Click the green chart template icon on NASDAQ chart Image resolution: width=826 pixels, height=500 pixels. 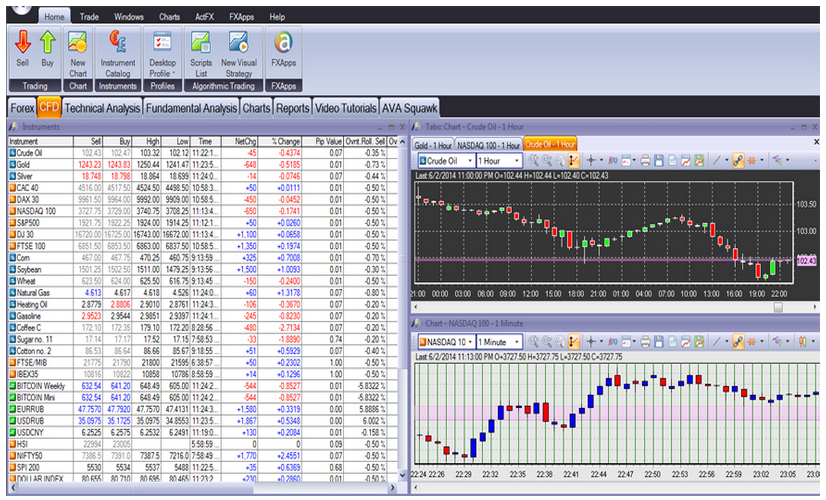coord(699,342)
